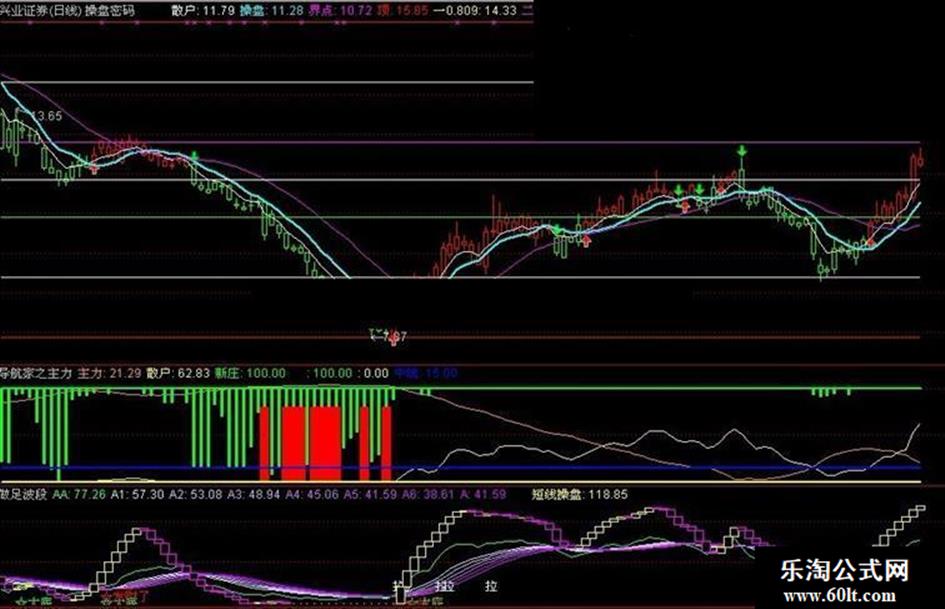Image resolution: width=945 pixels, height=609 pixels.
Task: Click the 0.809: 14.33 indicator value
Action: point(475,10)
